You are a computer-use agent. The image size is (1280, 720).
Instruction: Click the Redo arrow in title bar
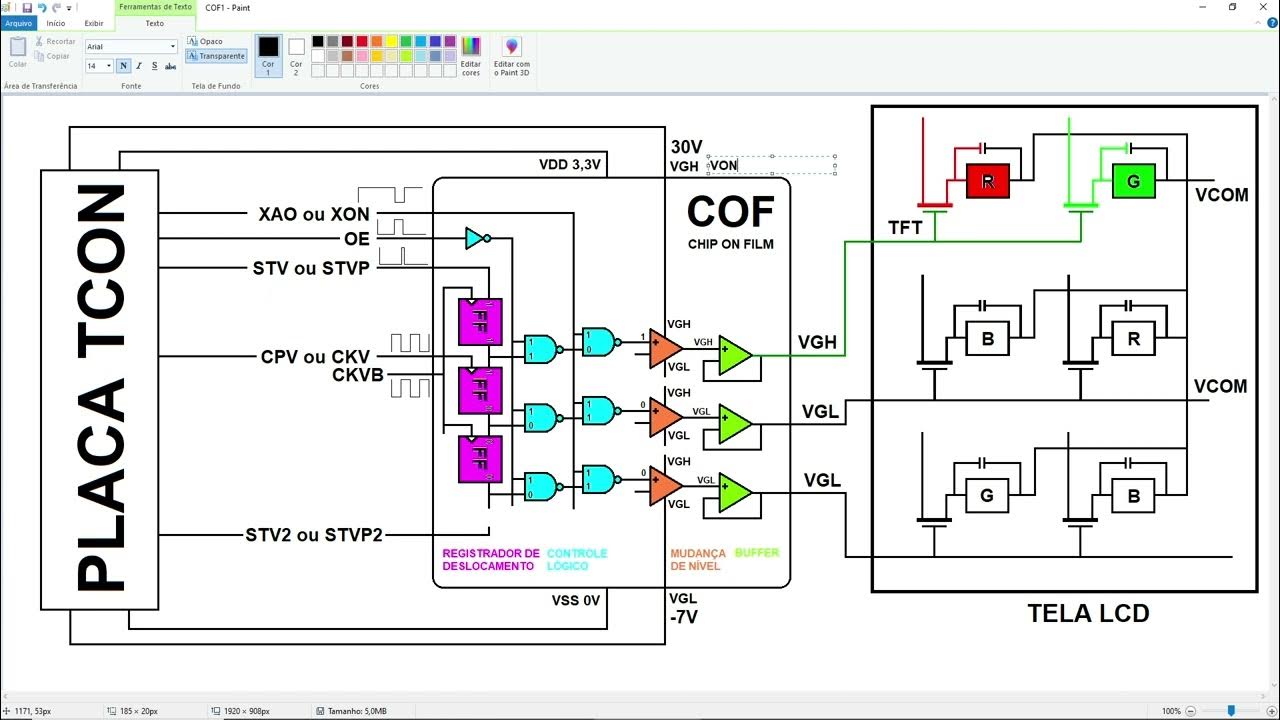[x=57, y=7]
